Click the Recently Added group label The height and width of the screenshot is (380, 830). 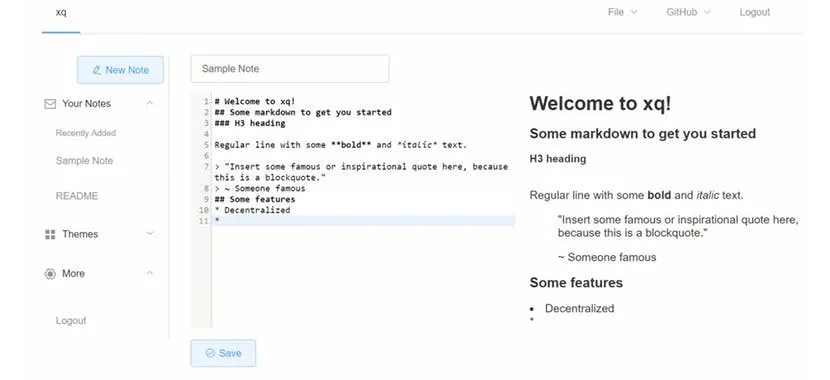pos(86,133)
